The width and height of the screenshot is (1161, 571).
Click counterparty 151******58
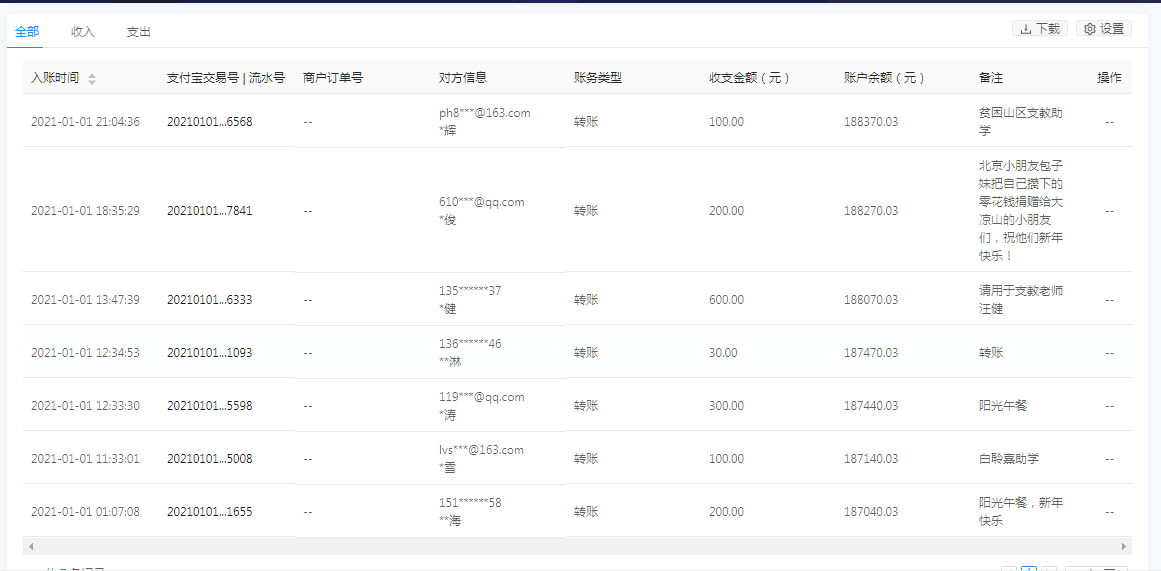[470, 503]
